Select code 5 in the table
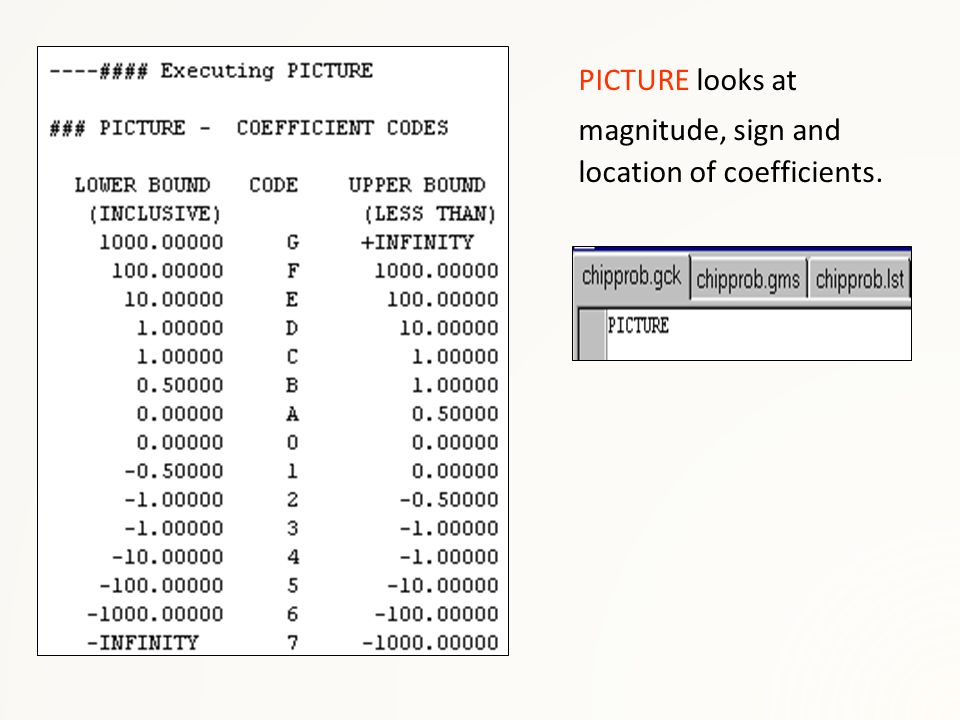 coord(293,585)
